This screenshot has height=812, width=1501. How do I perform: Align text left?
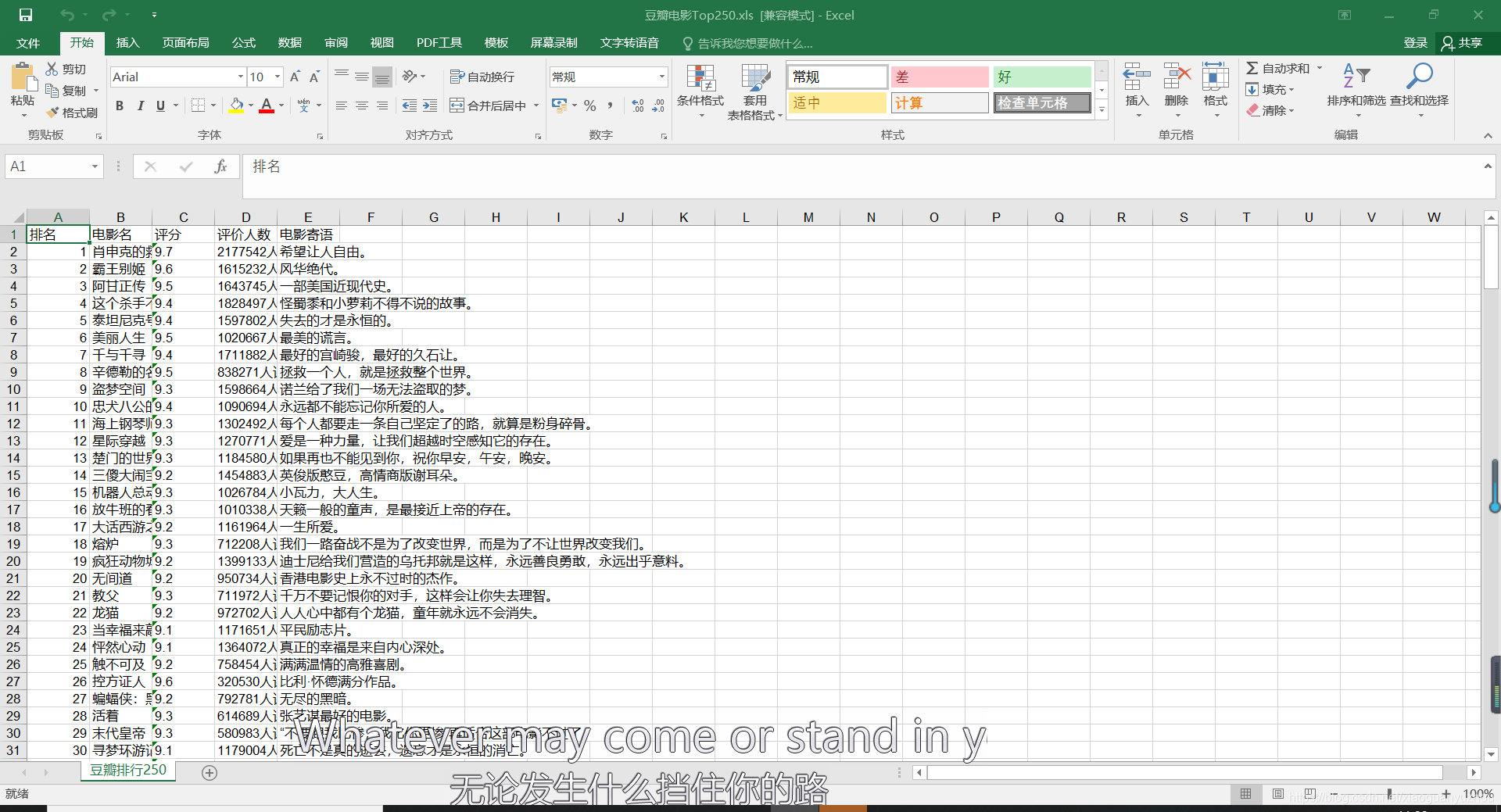point(342,106)
